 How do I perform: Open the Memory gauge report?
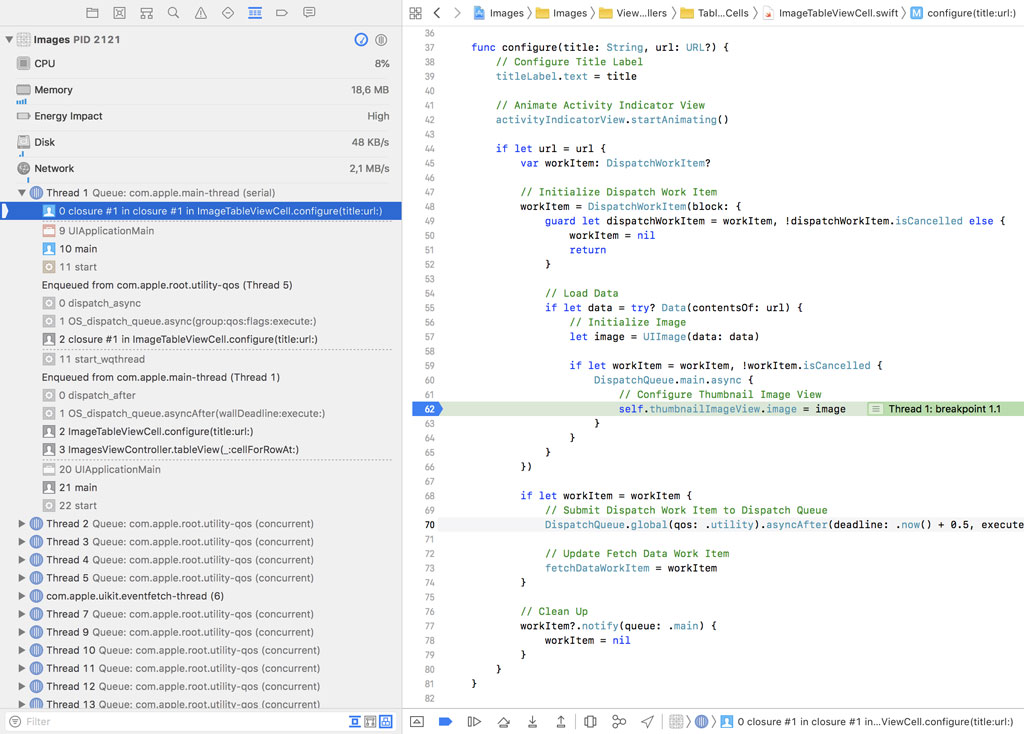pos(53,90)
